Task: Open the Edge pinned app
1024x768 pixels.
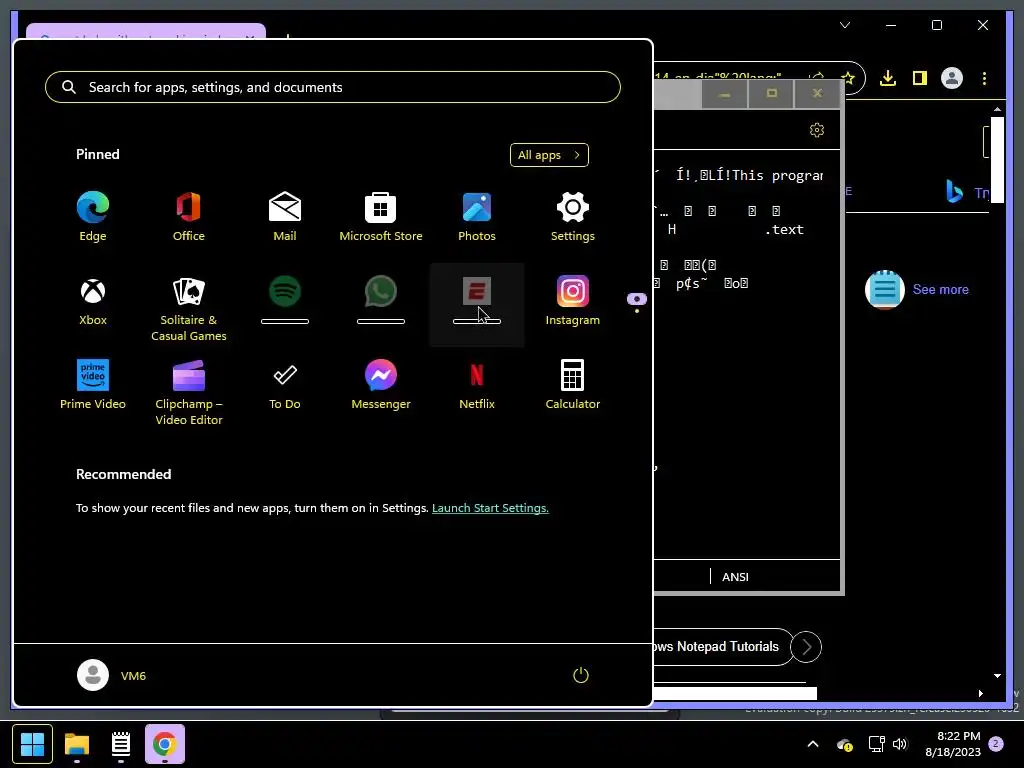Action: pos(93,216)
